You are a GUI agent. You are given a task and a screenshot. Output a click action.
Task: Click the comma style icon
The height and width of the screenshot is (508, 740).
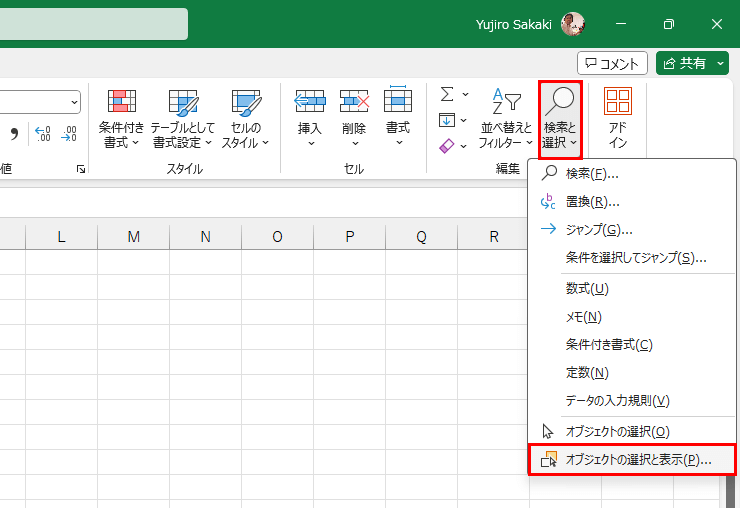14,134
